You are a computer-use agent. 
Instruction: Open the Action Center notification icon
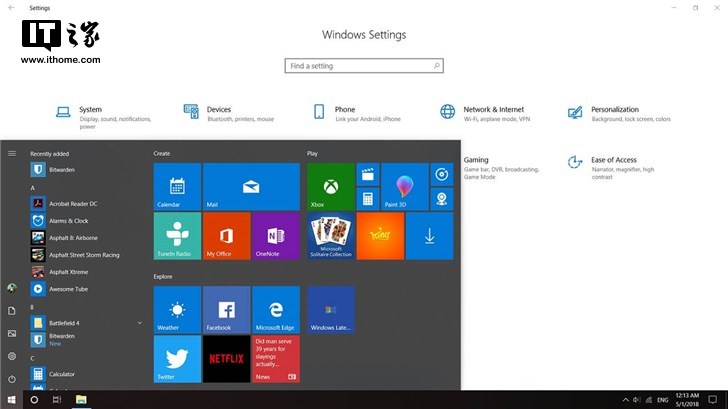712,400
